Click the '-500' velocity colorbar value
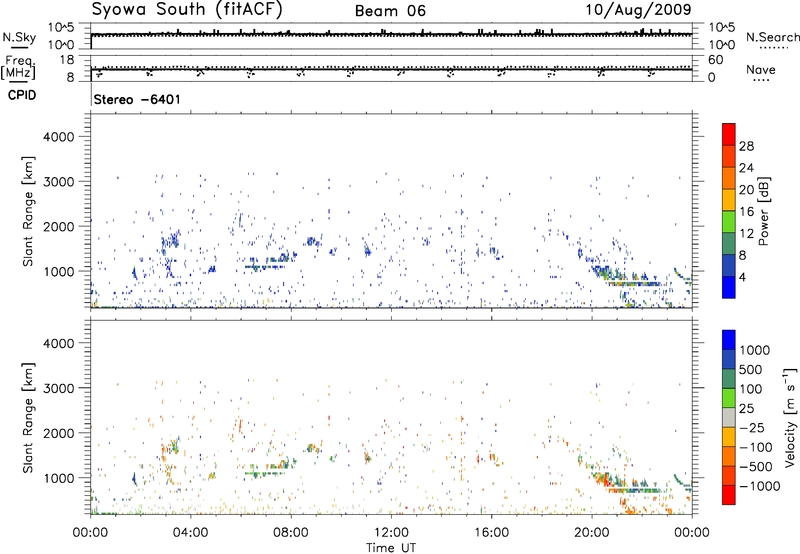 click(755, 467)
